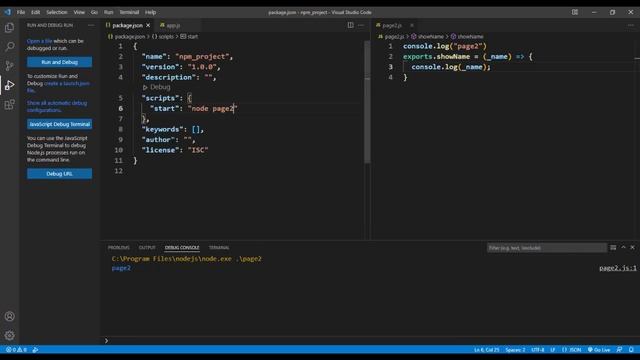Viewport: 640px width, 360px height.
Task: Click the feedback icon in status bar
Action: (620, 350)
